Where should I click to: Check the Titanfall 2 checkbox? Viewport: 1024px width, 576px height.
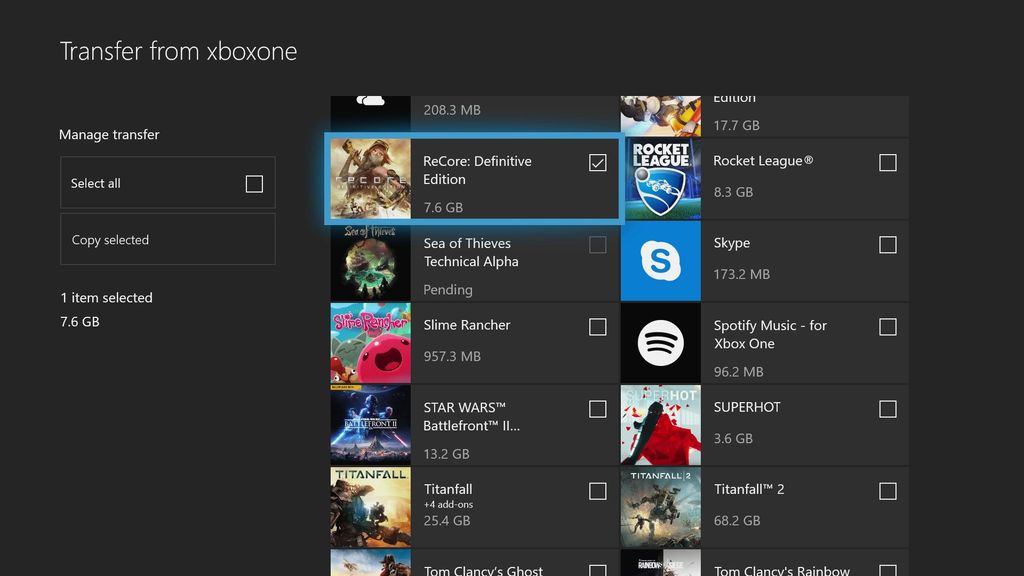click(887, 490)
